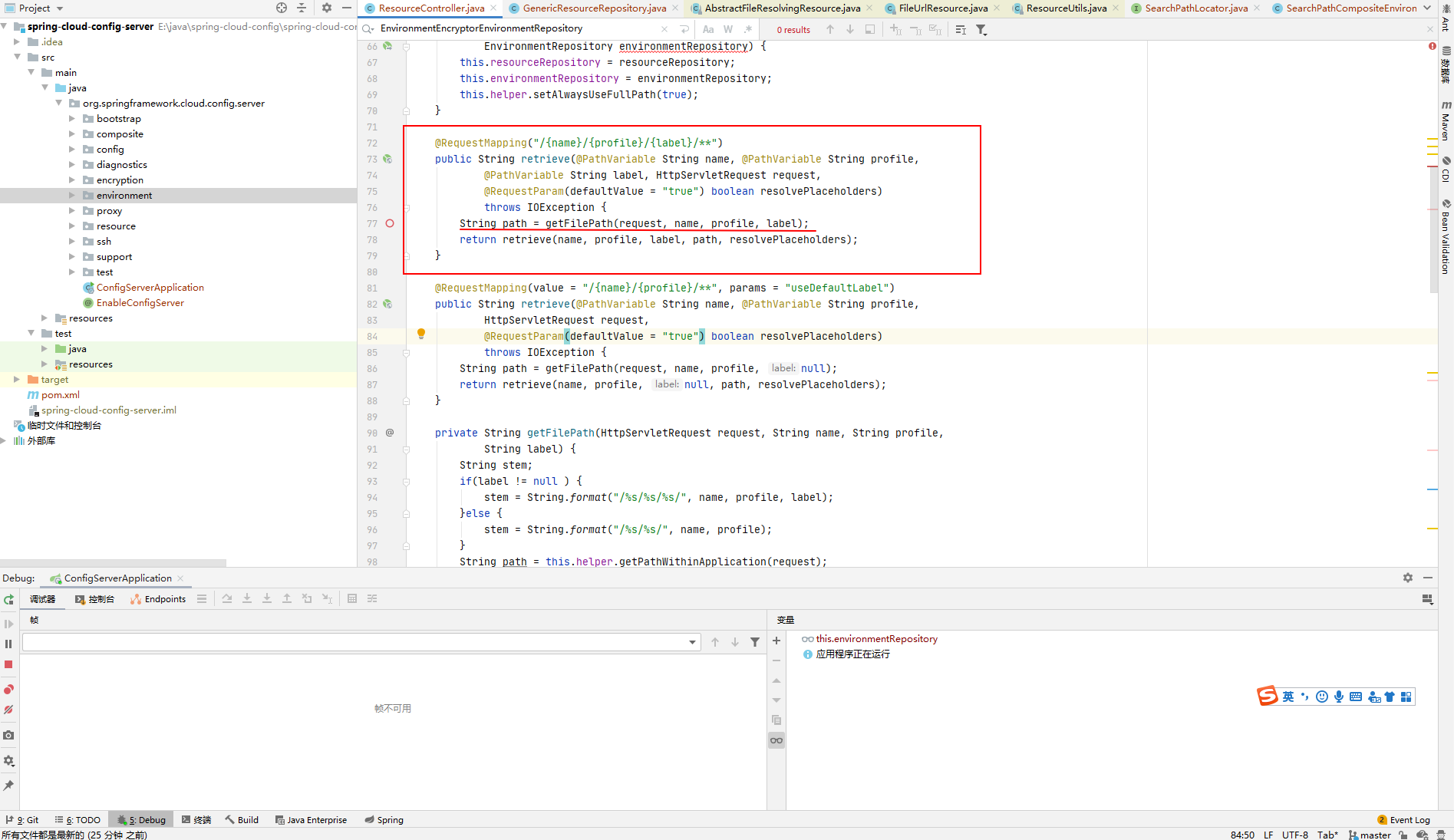This screenshot has width=1454, height=840.
Task: Click the Run to Cursor icon
Action: click(327, 598)
